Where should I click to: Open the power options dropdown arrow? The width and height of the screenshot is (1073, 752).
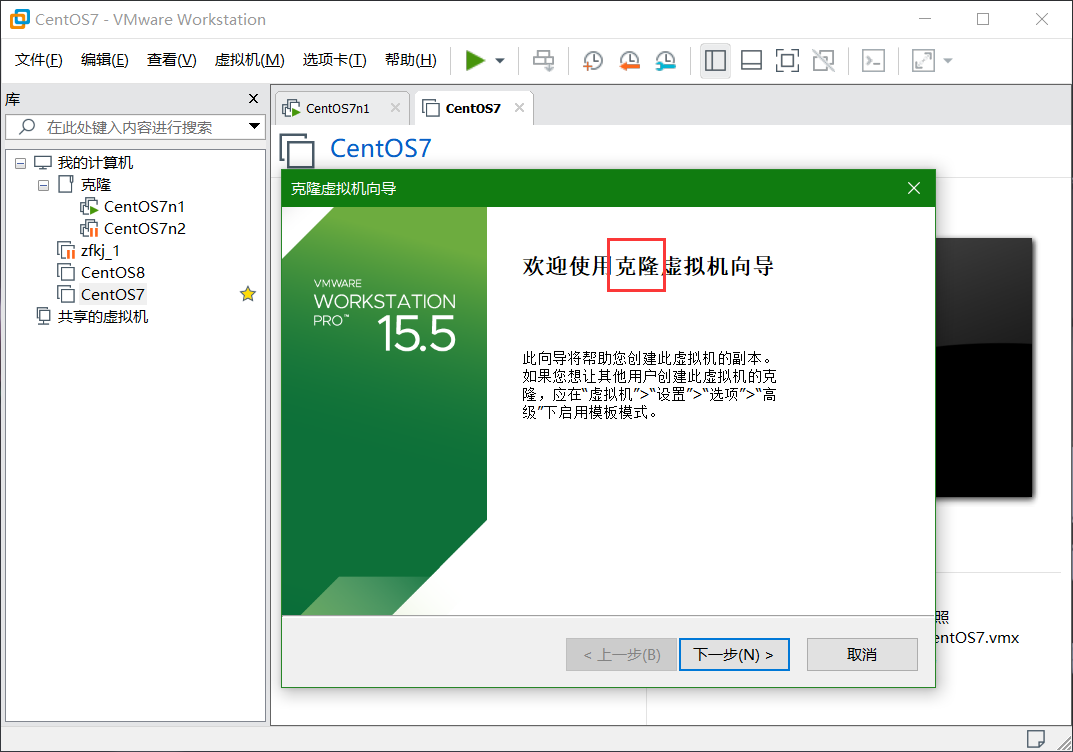[x=500, y=60]
